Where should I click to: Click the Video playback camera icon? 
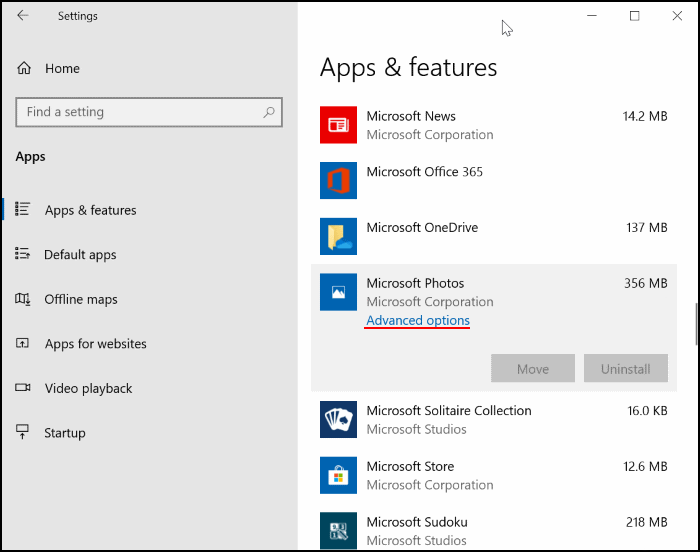(22, 387)
